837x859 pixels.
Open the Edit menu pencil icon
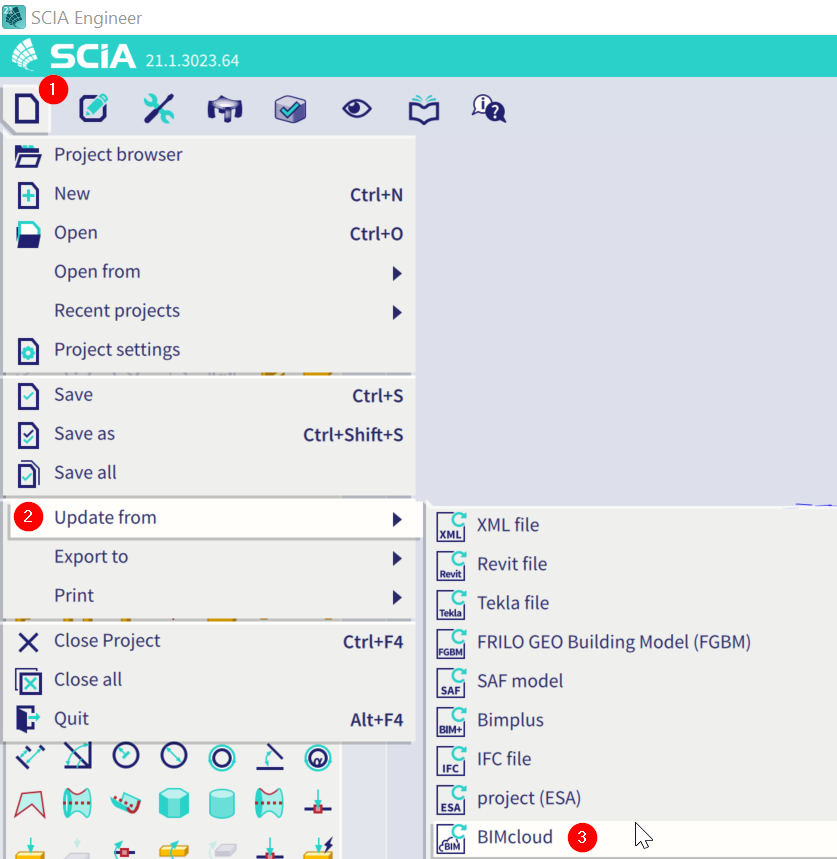[94, 108]
